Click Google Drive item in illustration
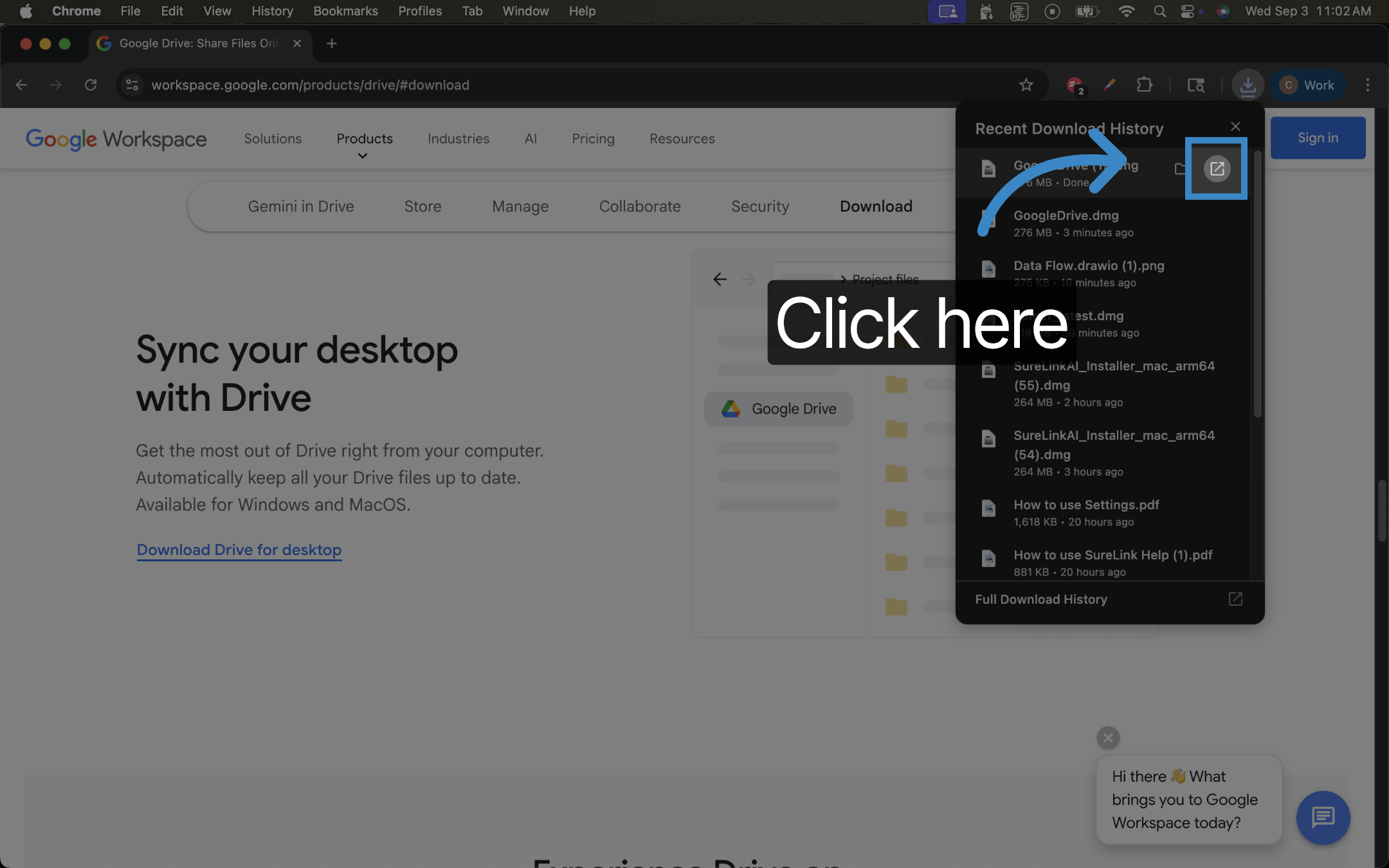The width and height of the screenshot is (1389, 868). (779, 409)
